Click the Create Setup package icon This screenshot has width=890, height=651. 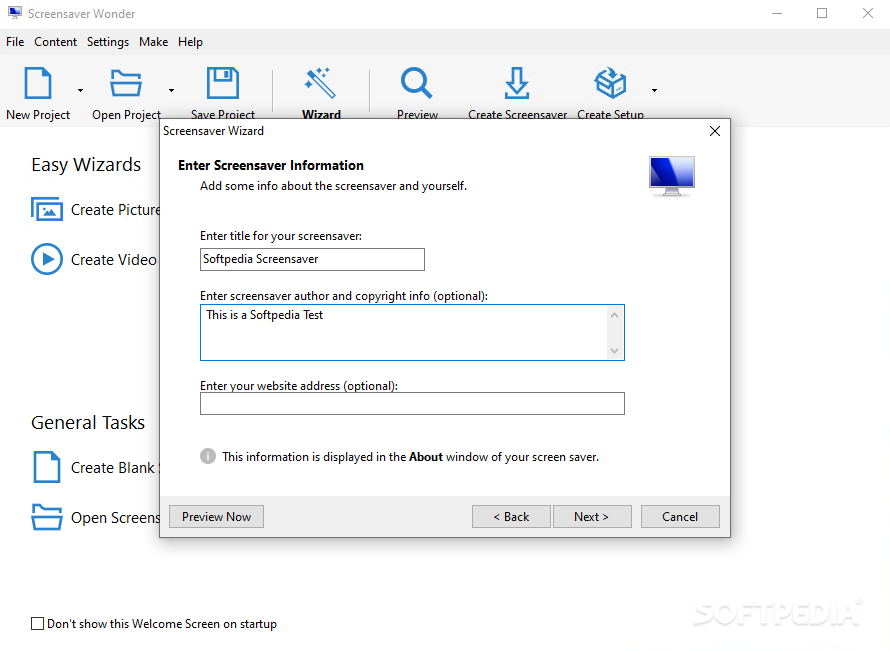coord(610,83)
